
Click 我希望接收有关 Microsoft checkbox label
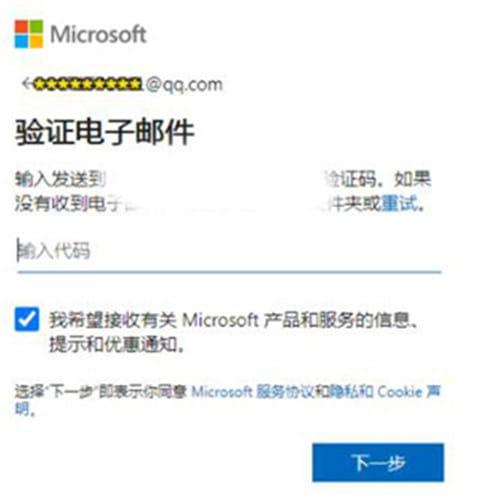153,320
